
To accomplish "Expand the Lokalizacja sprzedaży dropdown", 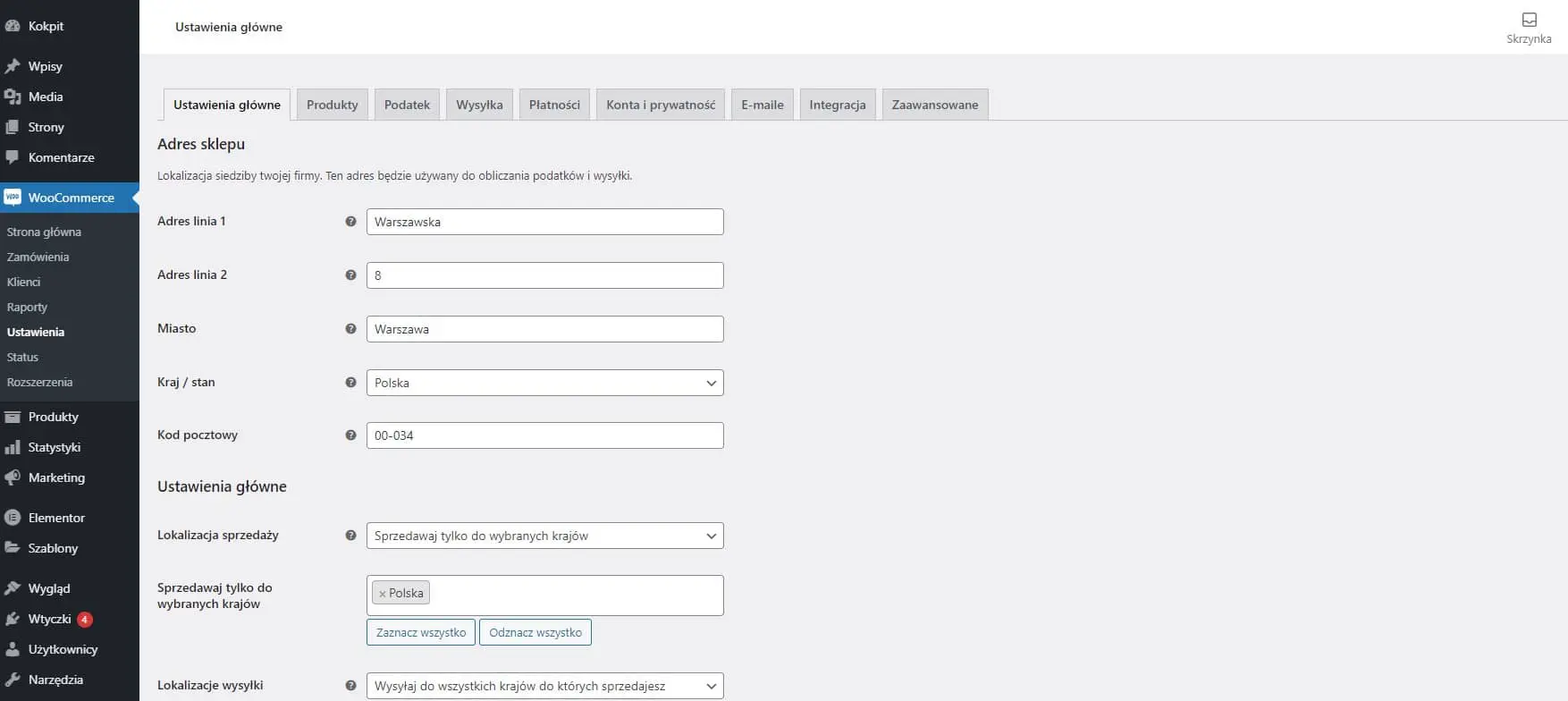I will [x=544, y=536].
